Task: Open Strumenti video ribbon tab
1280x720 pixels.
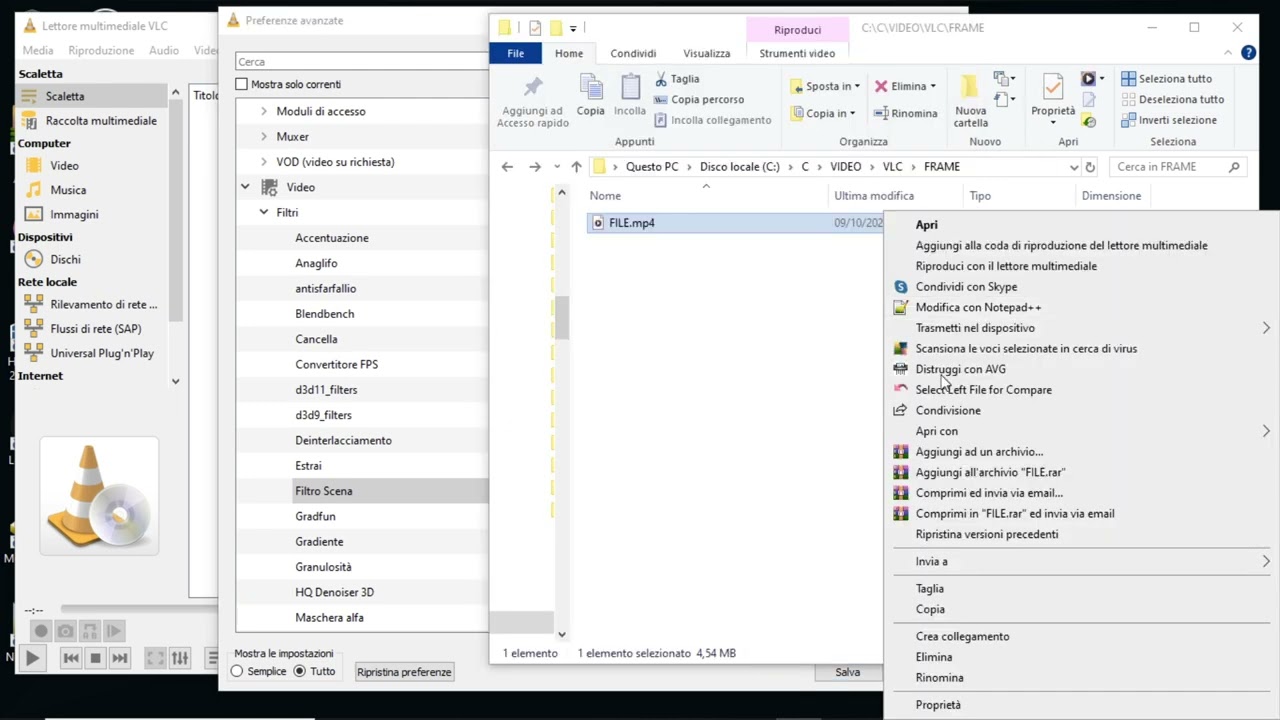Action: pos(797,53)
